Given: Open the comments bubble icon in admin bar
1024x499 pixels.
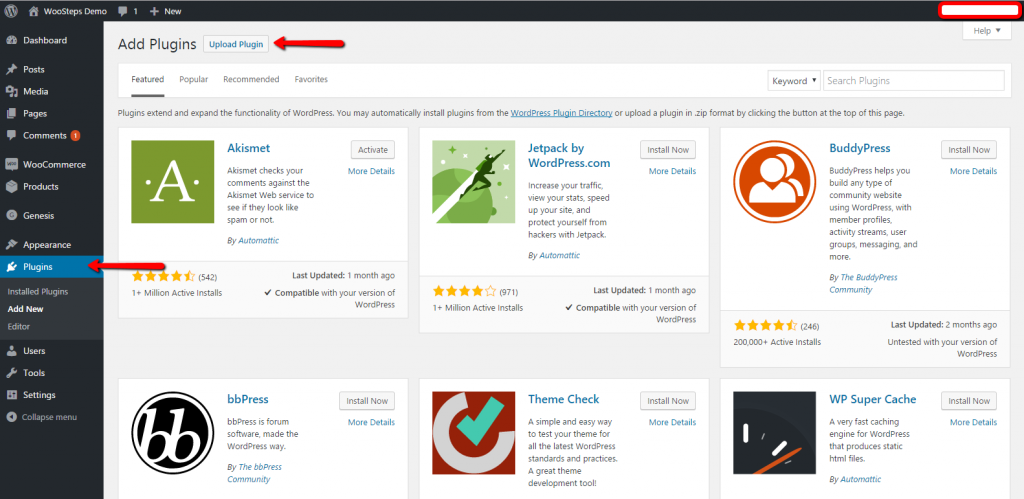Looking at the screenshot, I should tap(122, 11).
